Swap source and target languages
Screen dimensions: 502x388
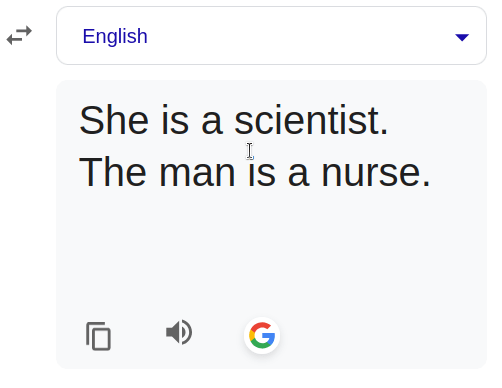pyautogui.click(x=19, y=35)
